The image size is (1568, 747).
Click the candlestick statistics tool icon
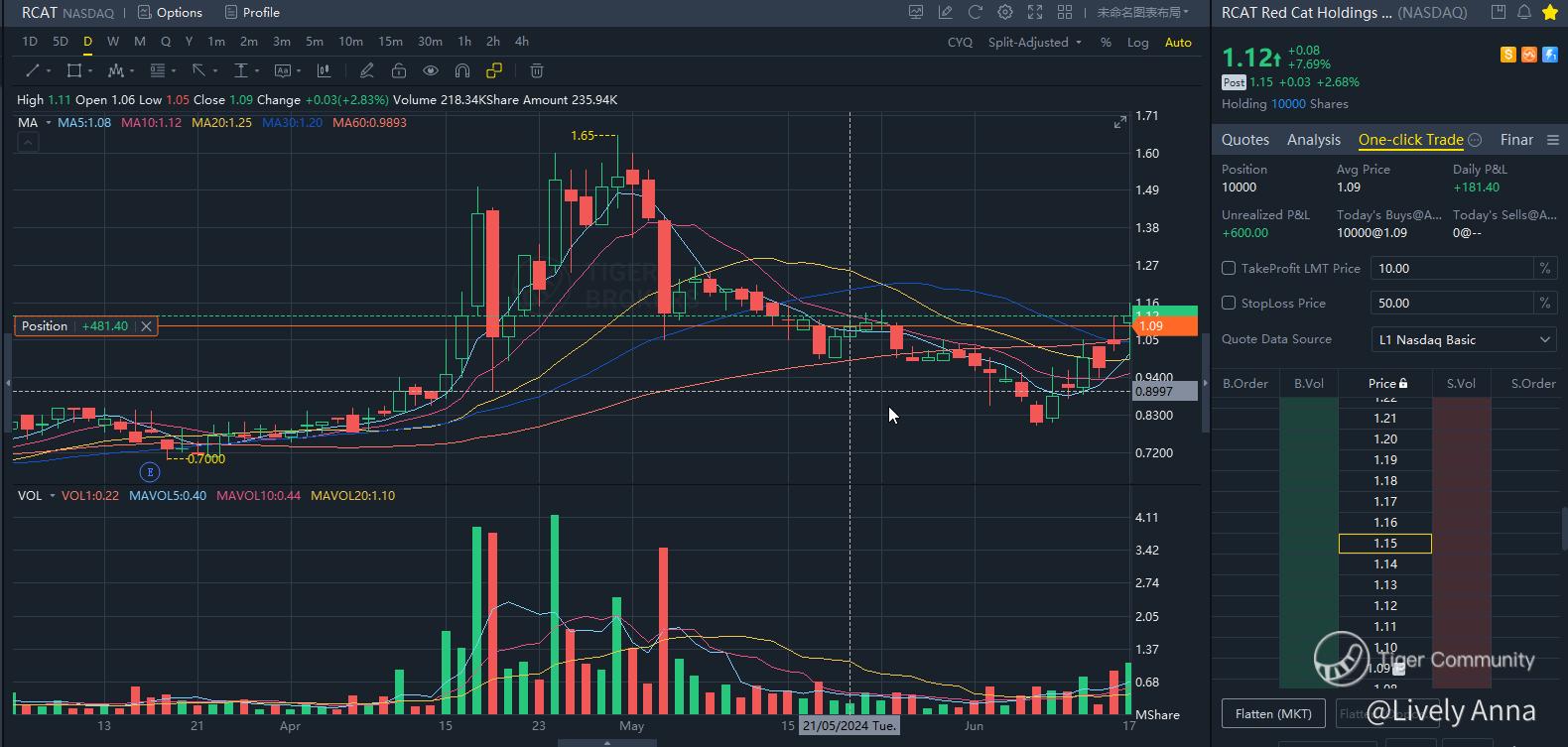[x=324, y=70]
